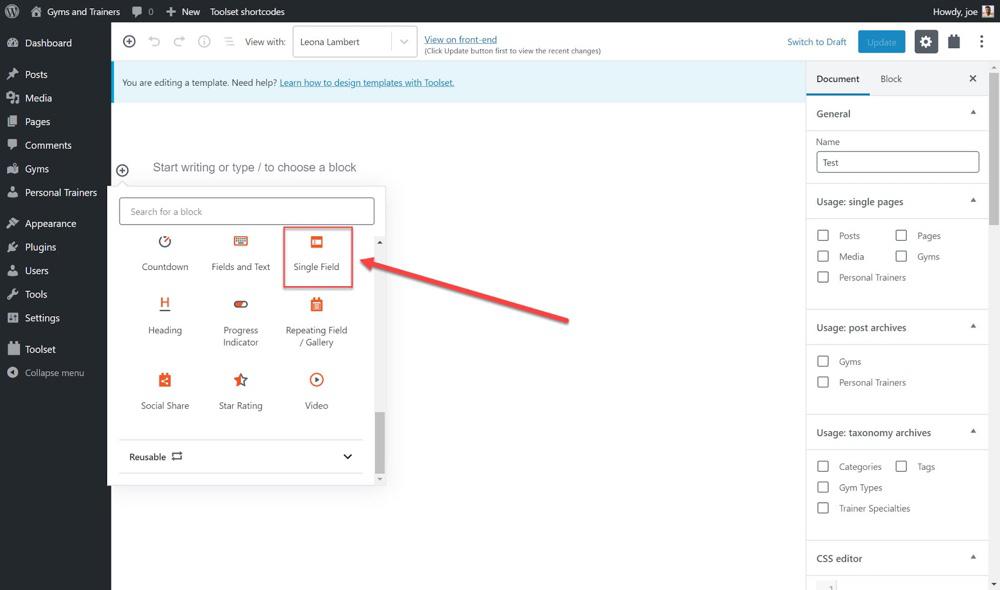Add the Repeating Field / Gallery block
The width and height of the screenshot is (1000, 590).
point(316,321)
